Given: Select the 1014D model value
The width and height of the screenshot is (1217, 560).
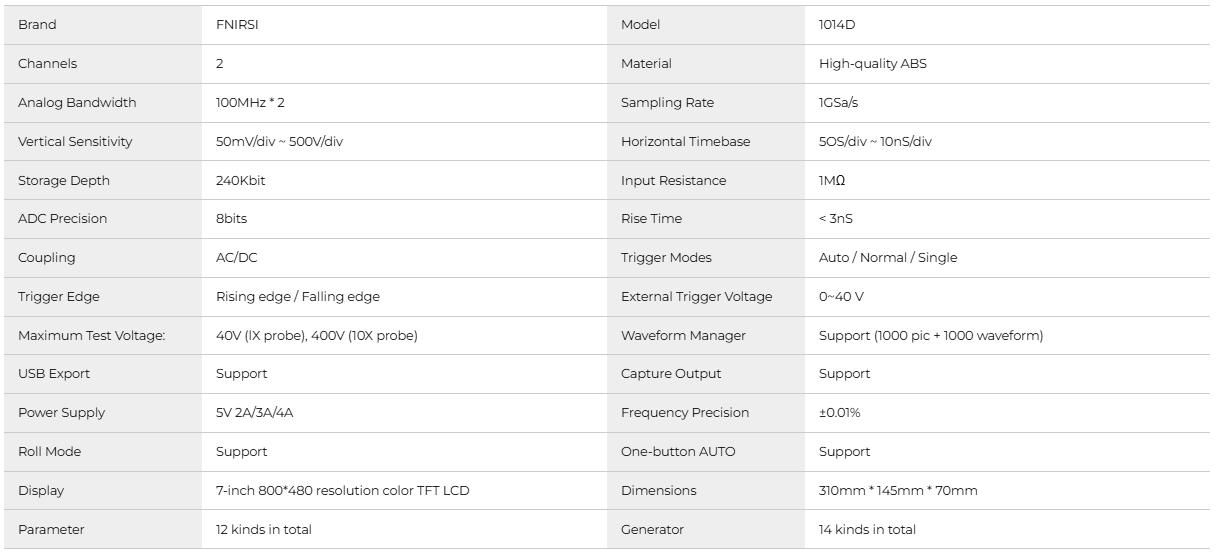Looking at the screenshot, I should [x=835, y=25].
